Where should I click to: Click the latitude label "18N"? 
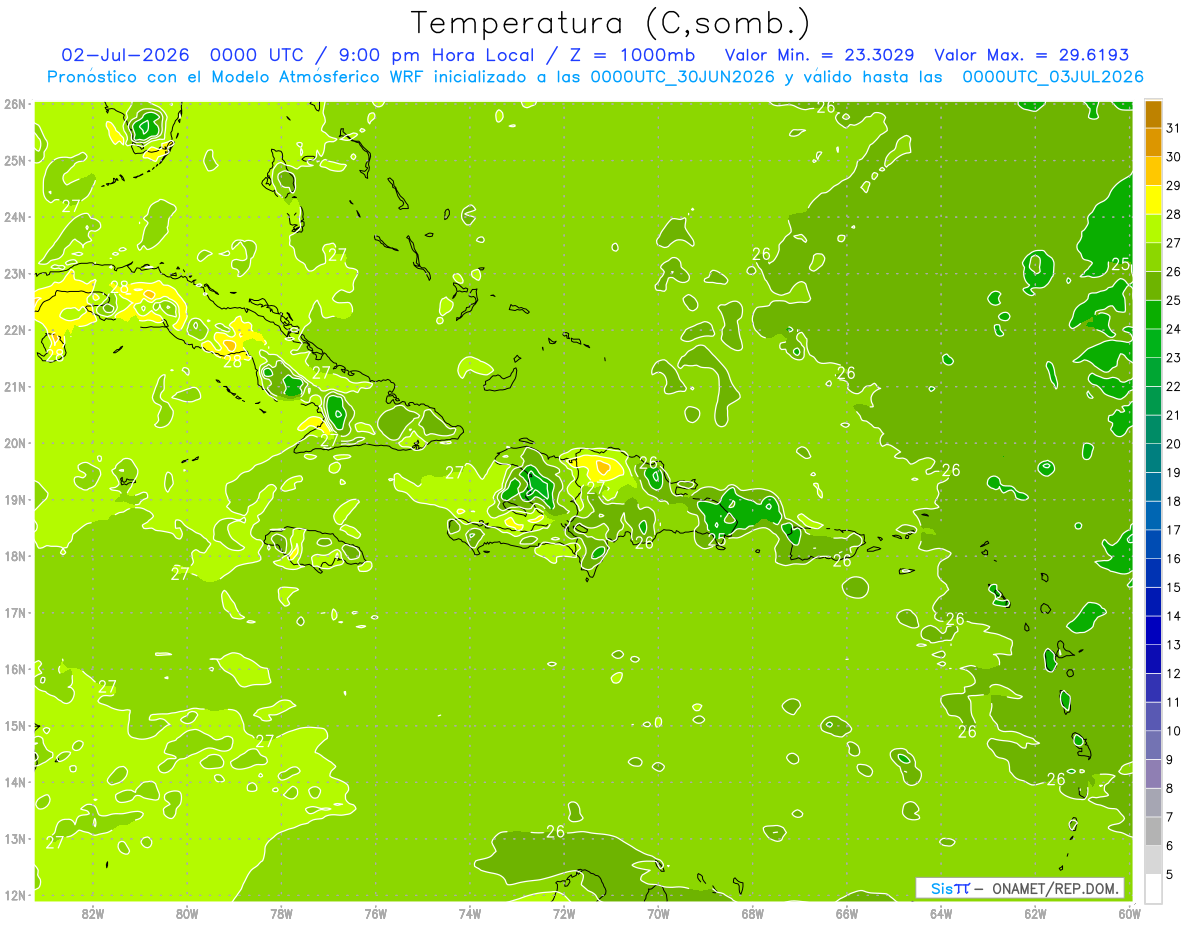pos(15,556)
